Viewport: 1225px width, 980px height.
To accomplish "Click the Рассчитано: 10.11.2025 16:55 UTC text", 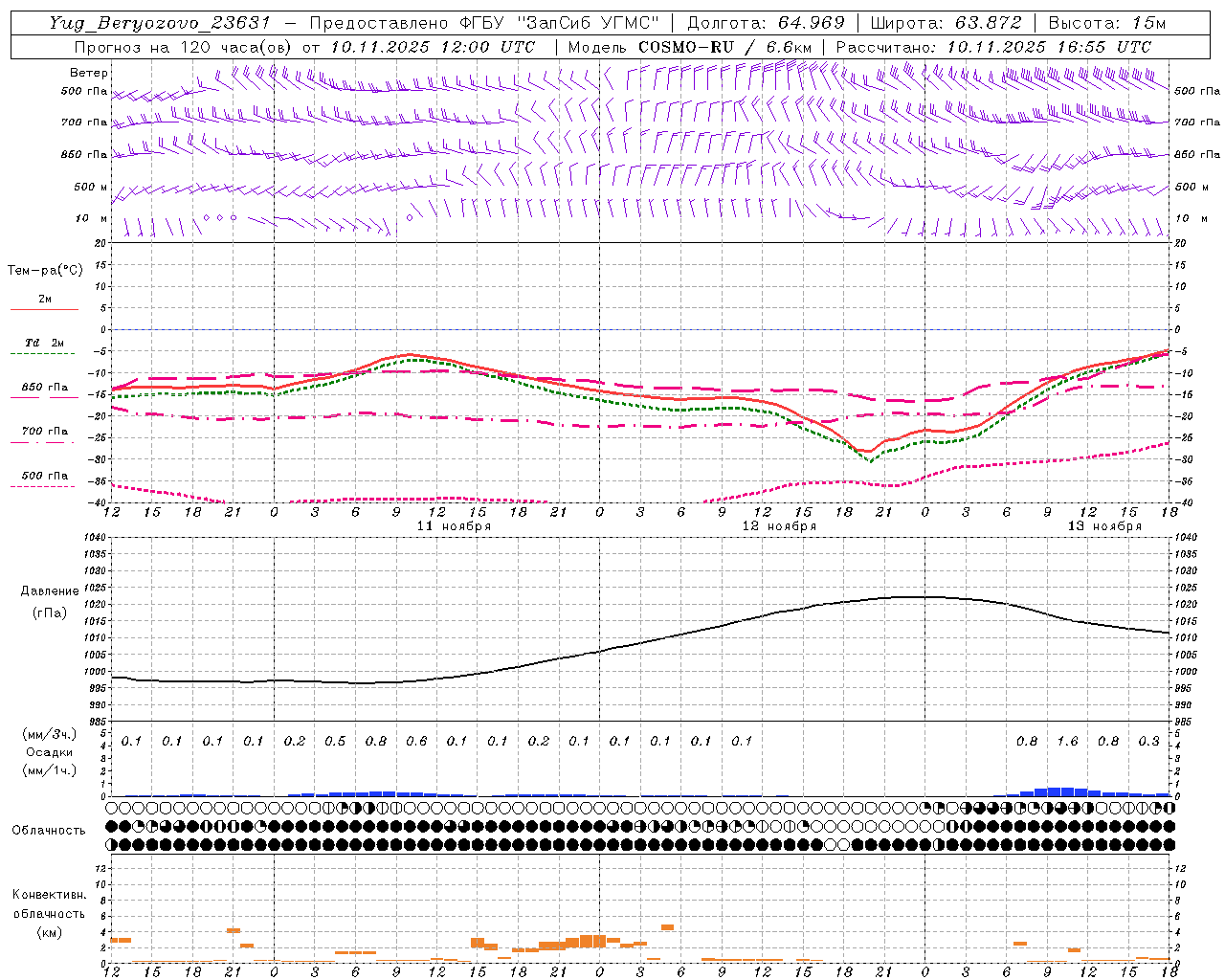I will pos(993,47).
